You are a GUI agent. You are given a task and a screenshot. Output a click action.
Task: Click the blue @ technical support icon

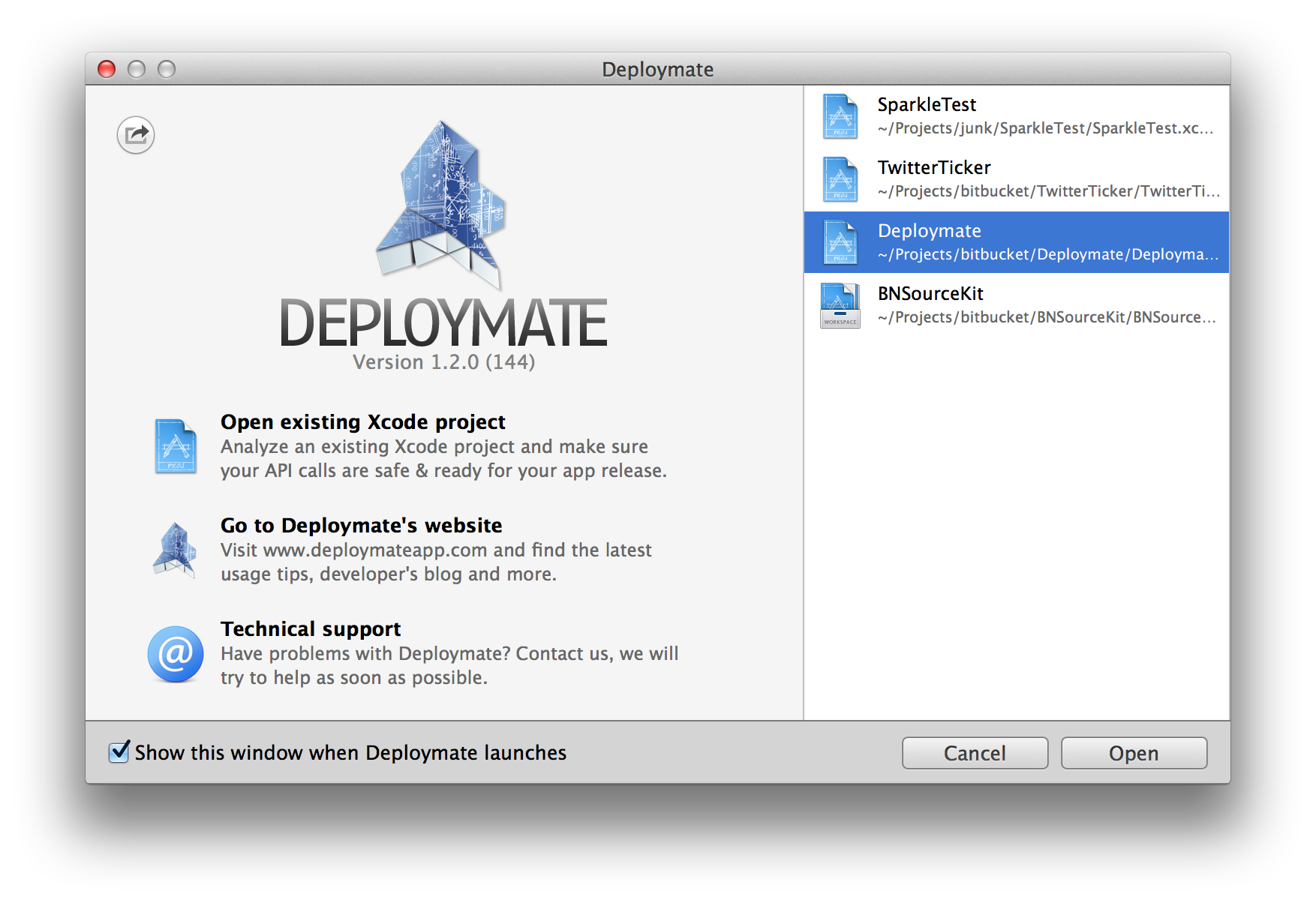(x=176, y=654)
